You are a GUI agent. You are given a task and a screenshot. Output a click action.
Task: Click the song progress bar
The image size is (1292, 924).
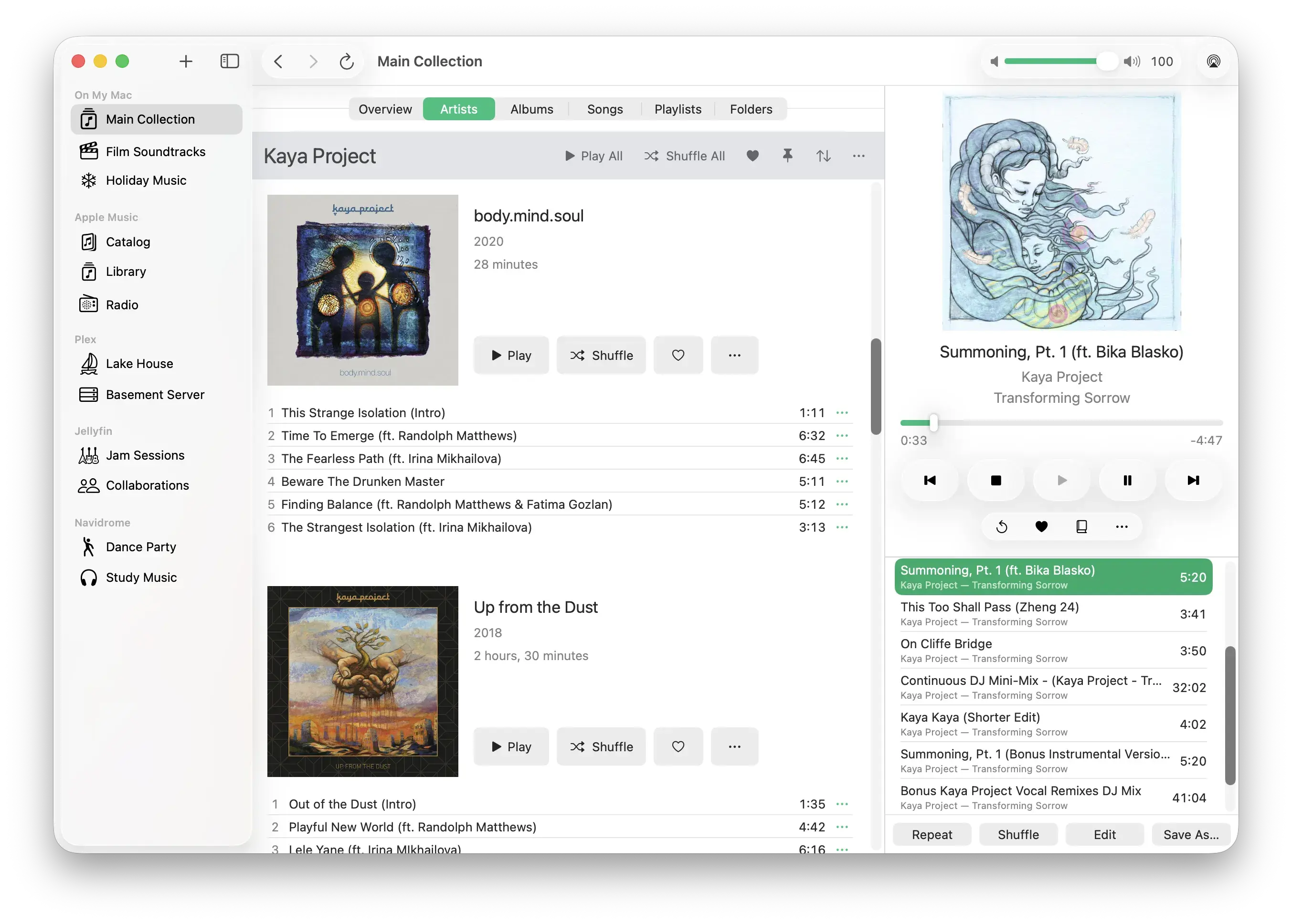coord(1061,423)
